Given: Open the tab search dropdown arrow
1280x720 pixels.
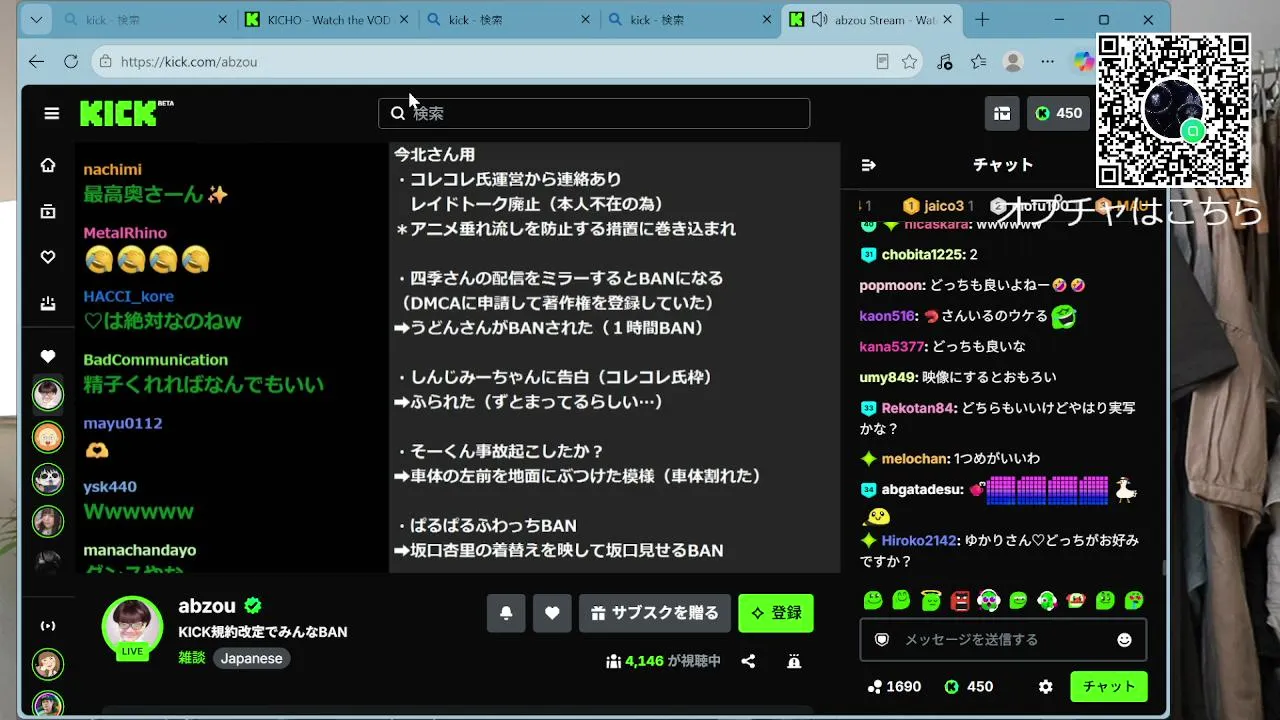Looking at the screenshot, I should 36,20.
